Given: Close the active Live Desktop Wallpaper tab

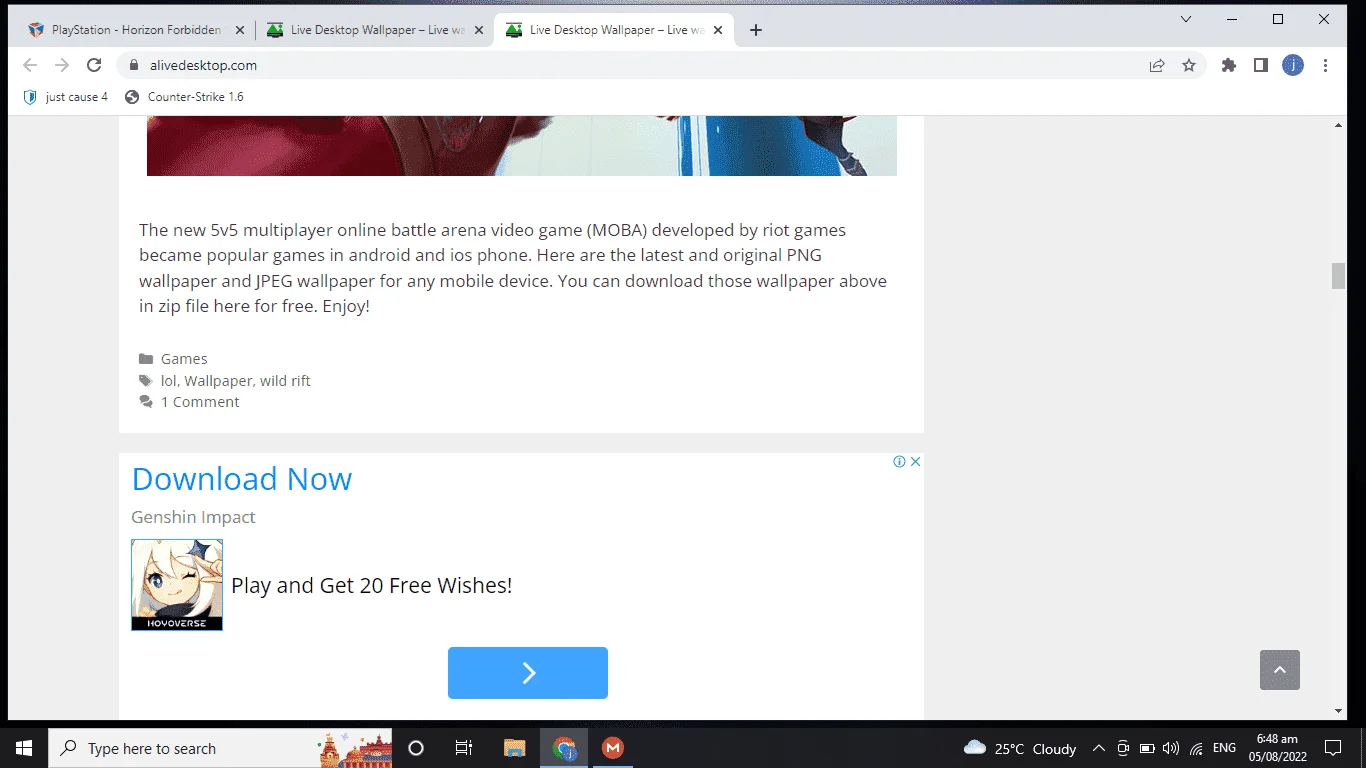Looking at the screenshot, I should click(717, 30).
